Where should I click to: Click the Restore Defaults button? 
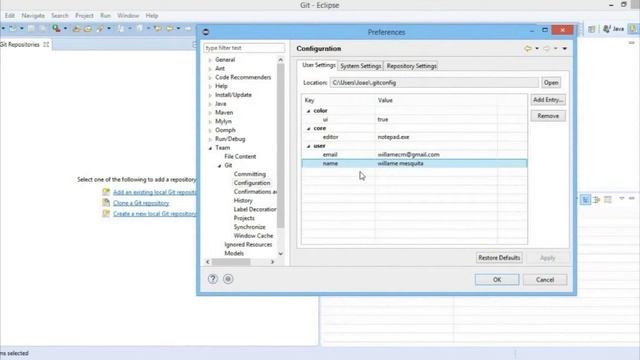click(x=499, y=258)
